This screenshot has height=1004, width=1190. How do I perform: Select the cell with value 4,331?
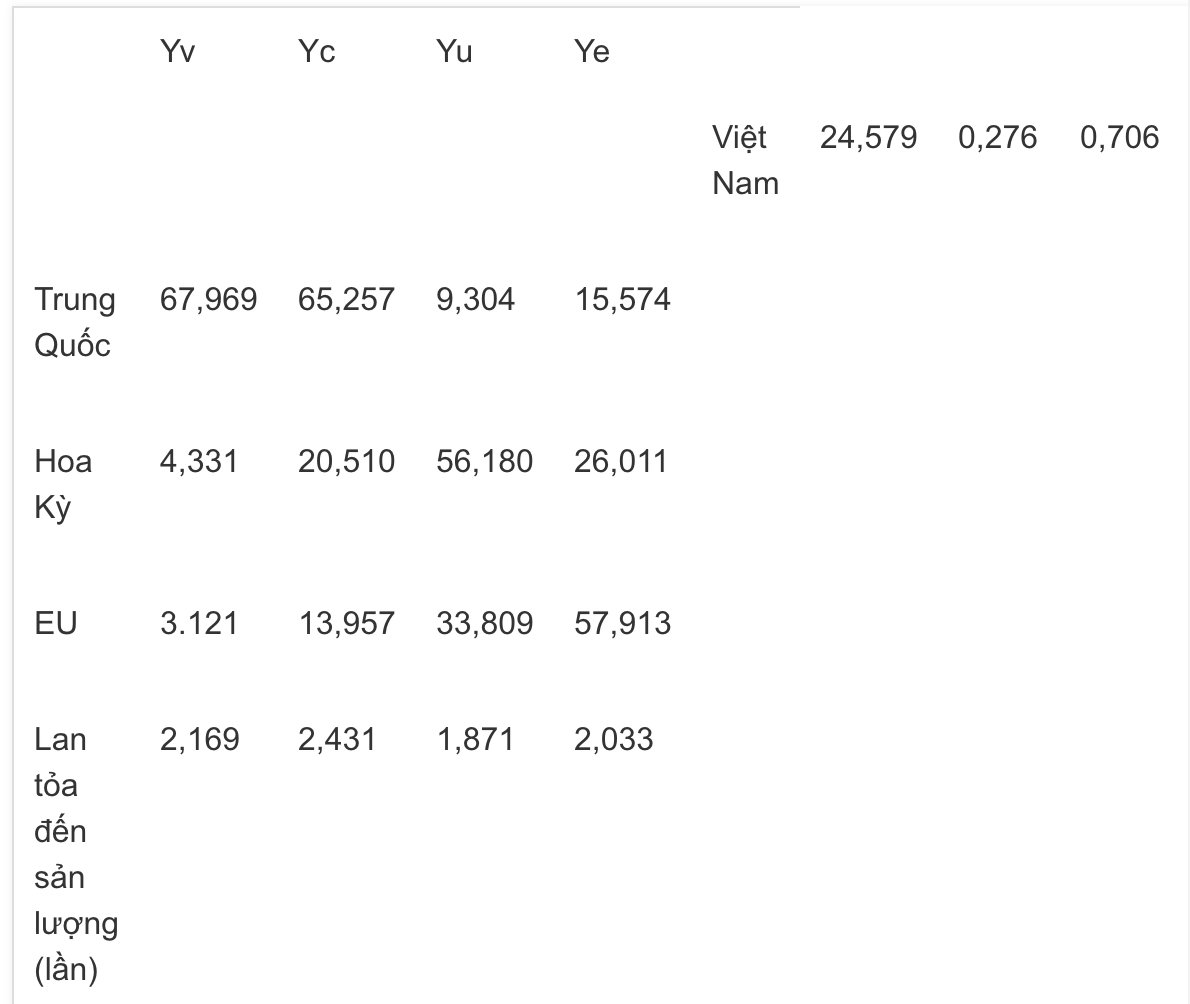[199, 461]
